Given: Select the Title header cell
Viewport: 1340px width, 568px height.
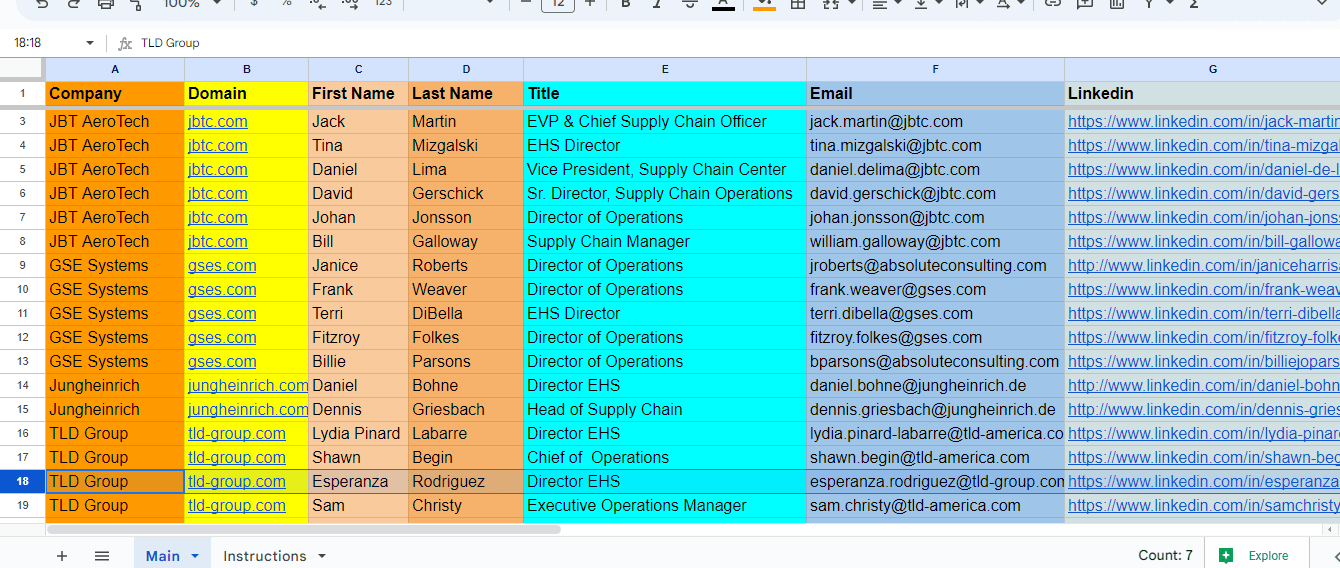Looking at the screenshot, I should [x=665, y=93].
